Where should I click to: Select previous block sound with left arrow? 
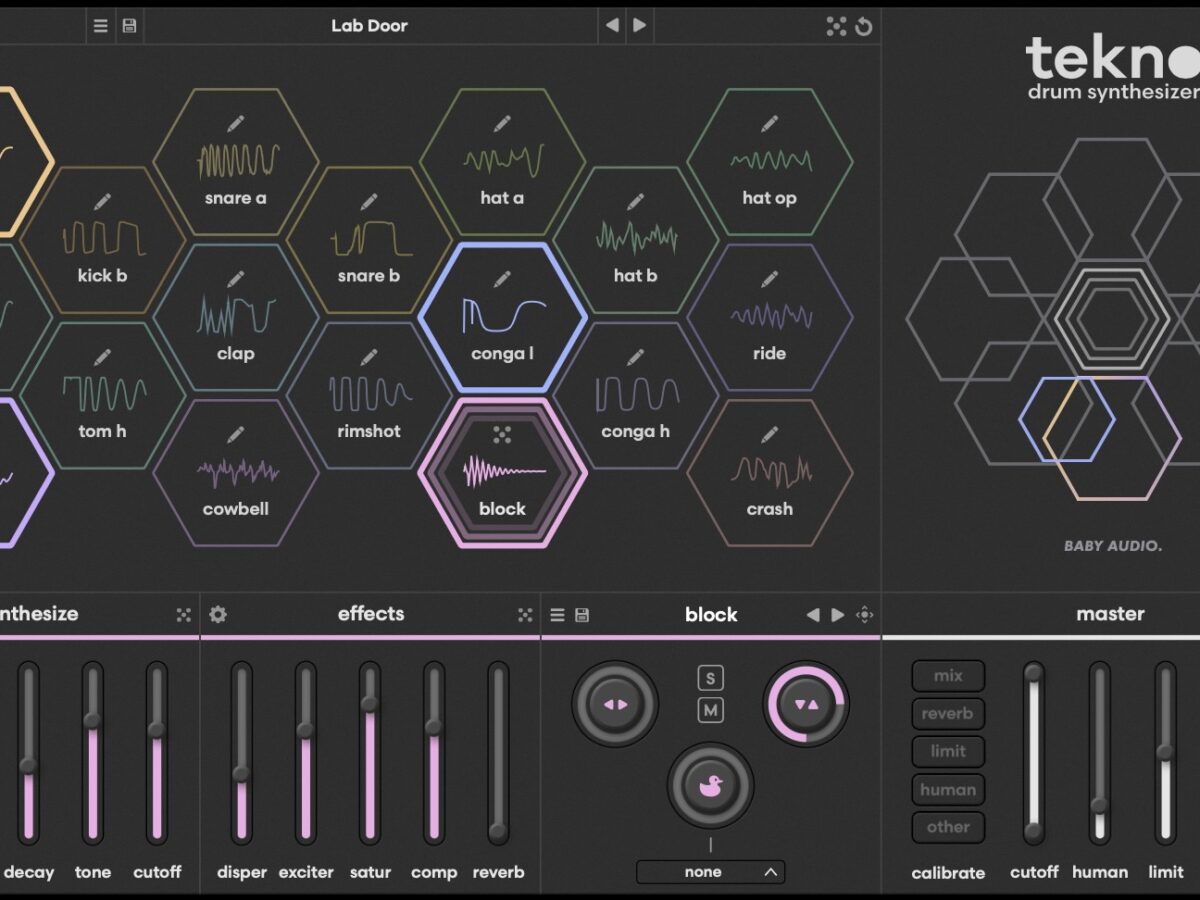tap(812, 615)
